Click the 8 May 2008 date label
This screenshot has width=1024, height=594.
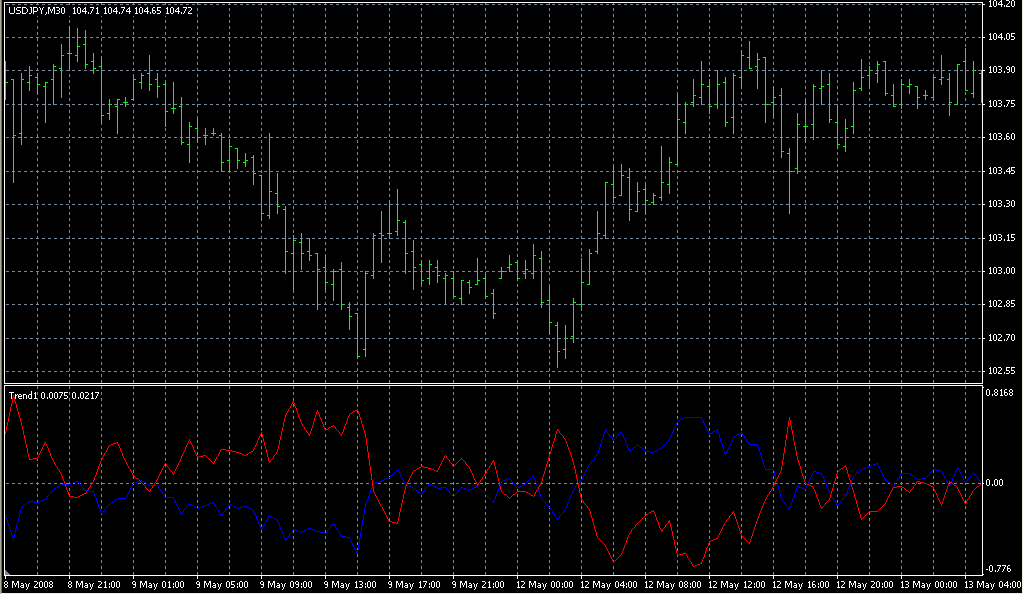pos(29,584)
